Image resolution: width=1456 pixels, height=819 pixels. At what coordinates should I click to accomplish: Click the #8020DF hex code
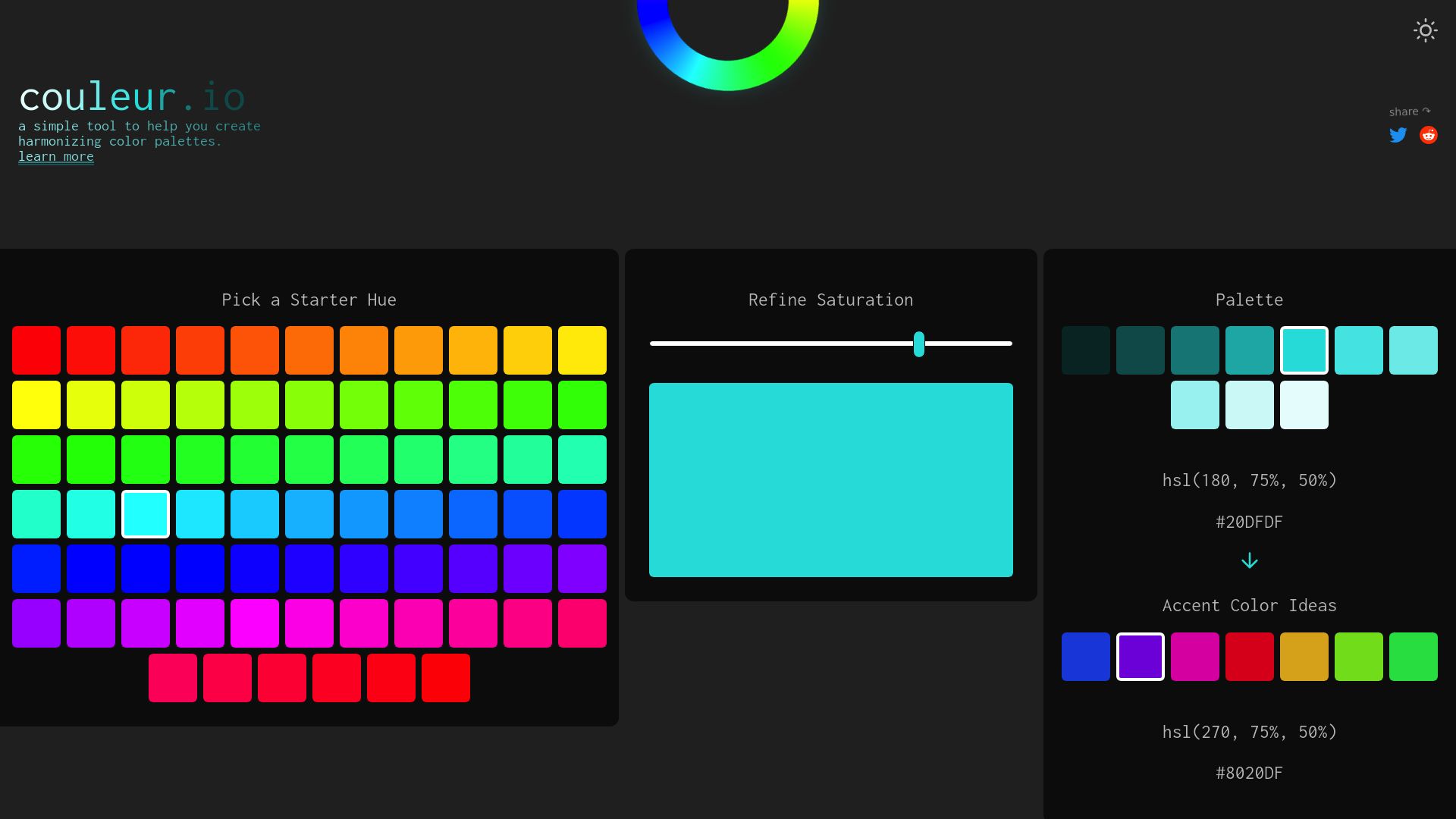(1250, 773)
